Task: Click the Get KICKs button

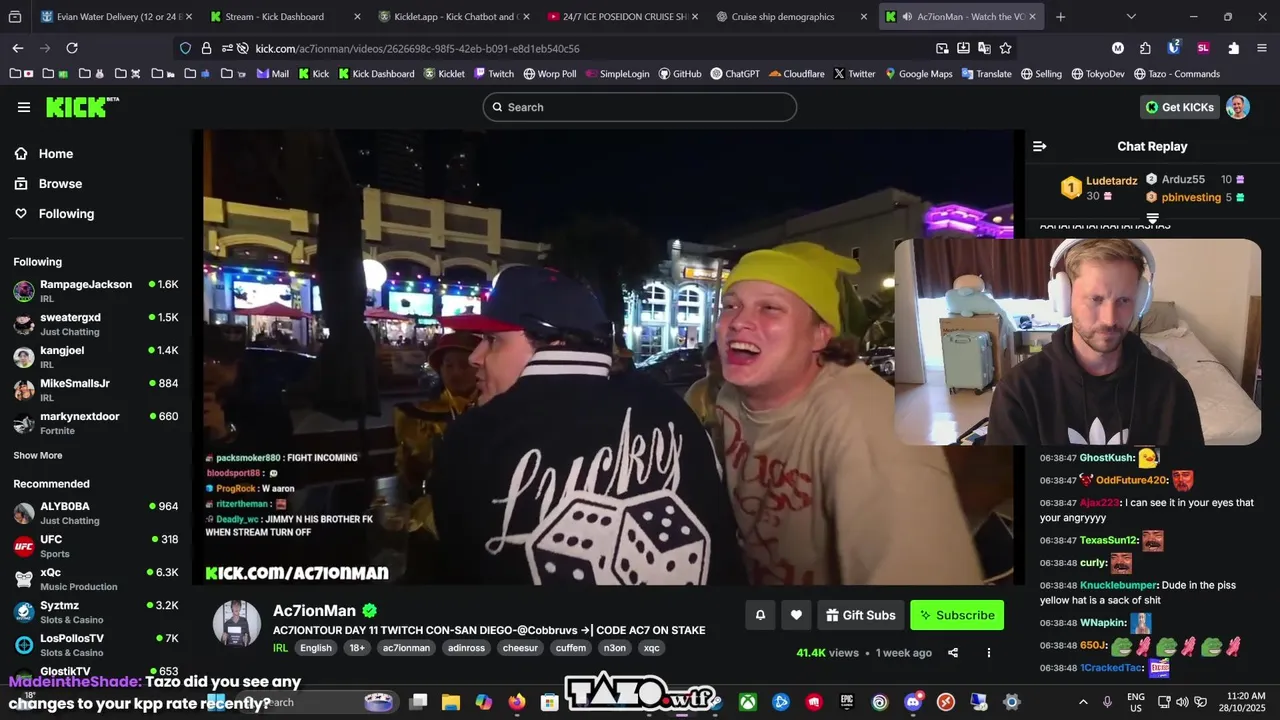Action: click(1180, 107)
